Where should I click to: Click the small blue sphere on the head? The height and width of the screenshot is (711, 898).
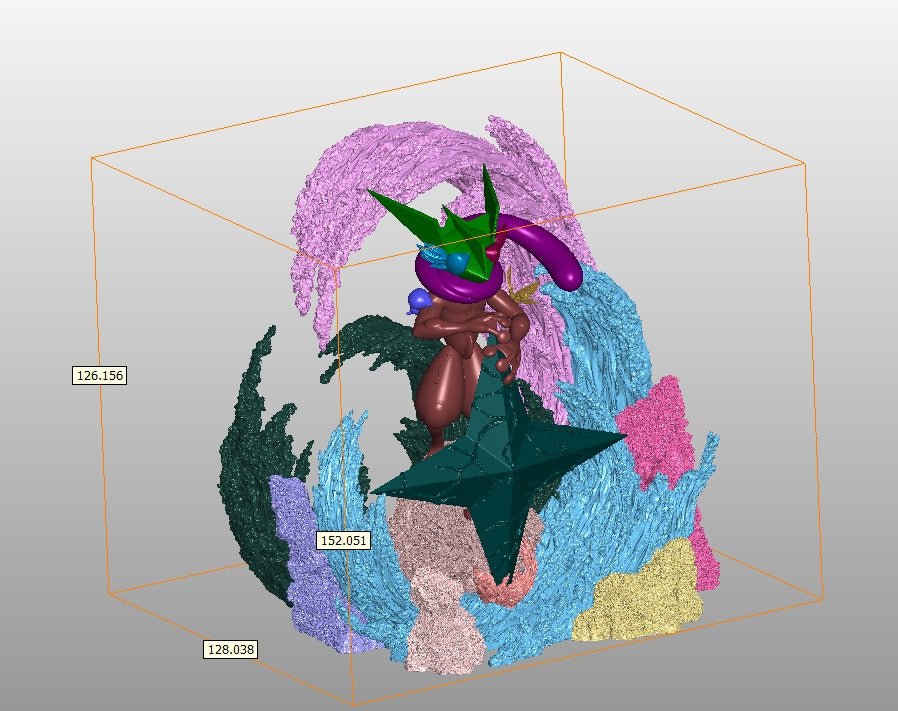[456, 264]
